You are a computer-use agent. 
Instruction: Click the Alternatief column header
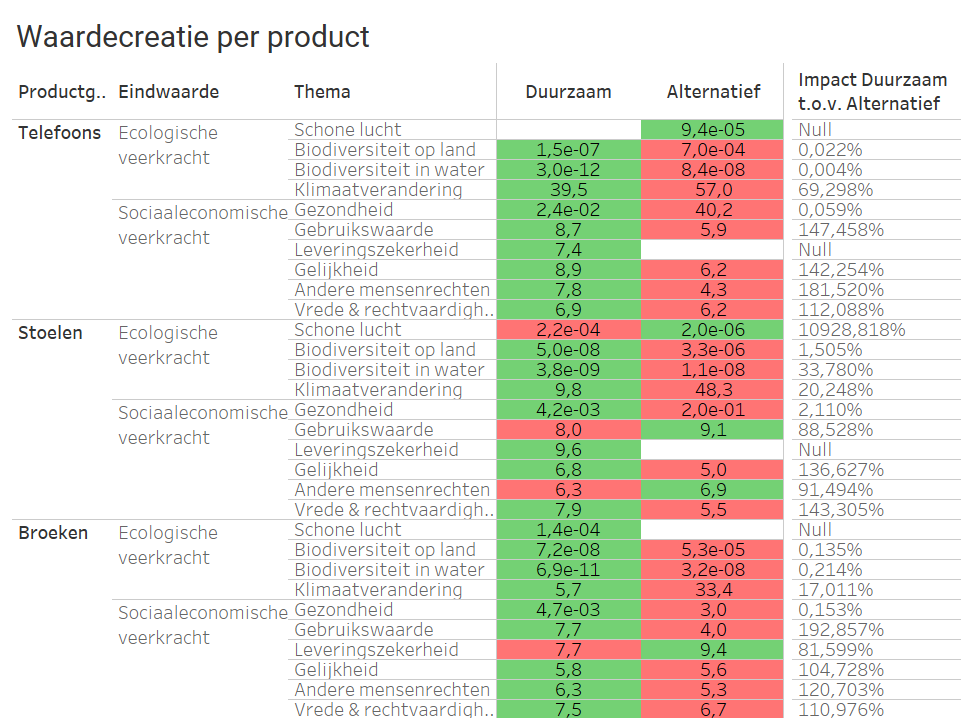pos(713,92)
